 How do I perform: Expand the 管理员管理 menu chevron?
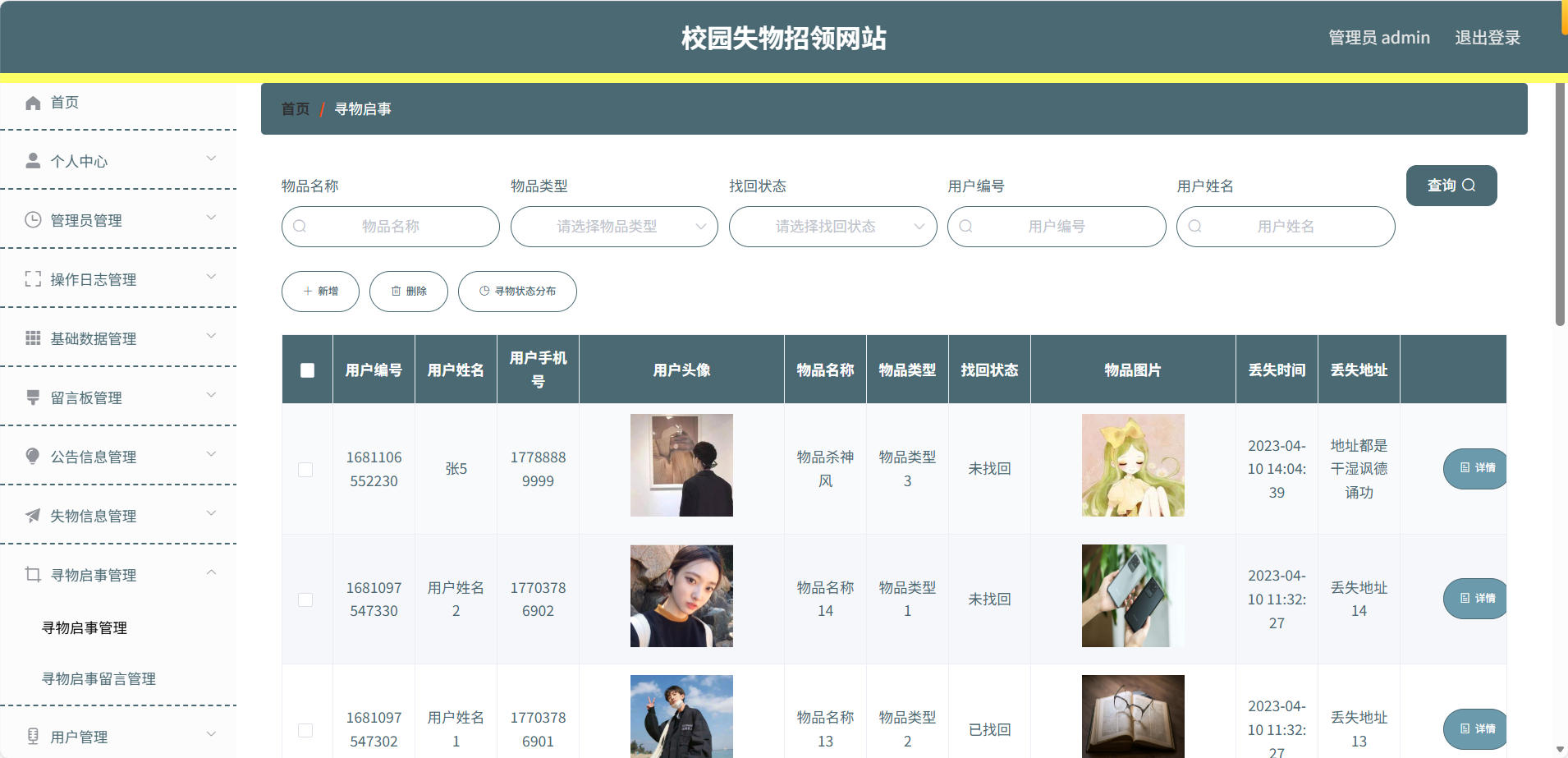[211, 218]
